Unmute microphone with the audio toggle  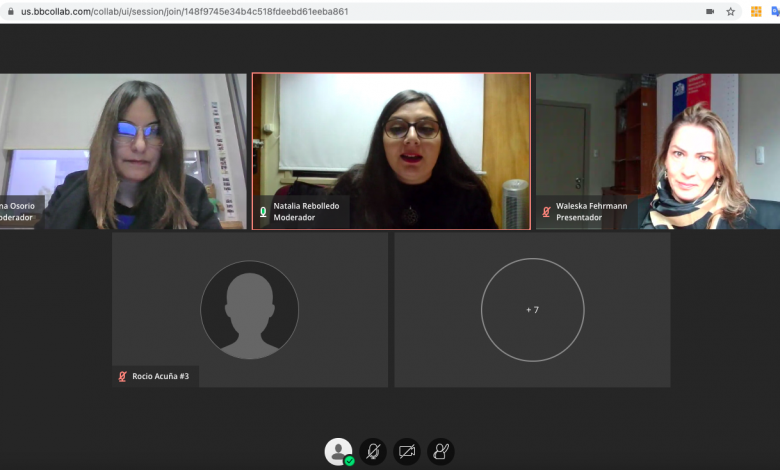click(x=373, y=452)
